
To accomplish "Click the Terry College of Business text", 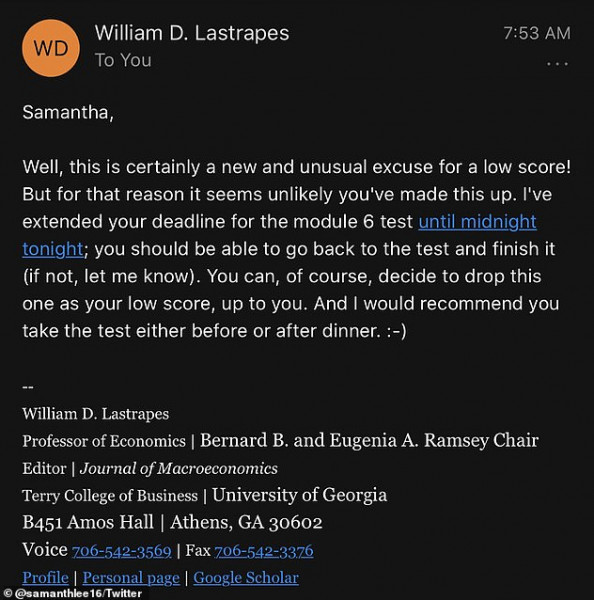I will [110, 496].
